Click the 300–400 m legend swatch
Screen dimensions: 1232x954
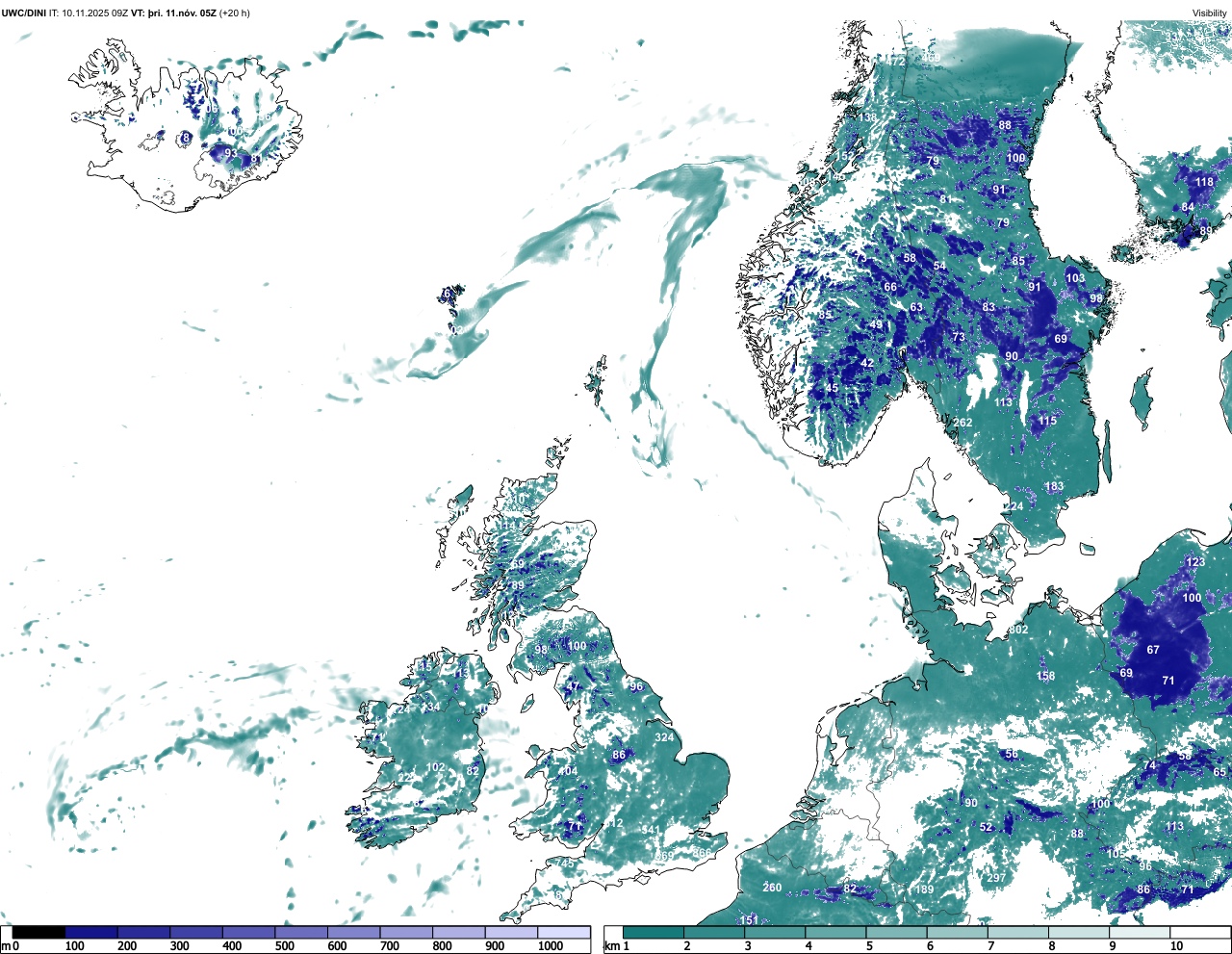click(x=196, y=932)
